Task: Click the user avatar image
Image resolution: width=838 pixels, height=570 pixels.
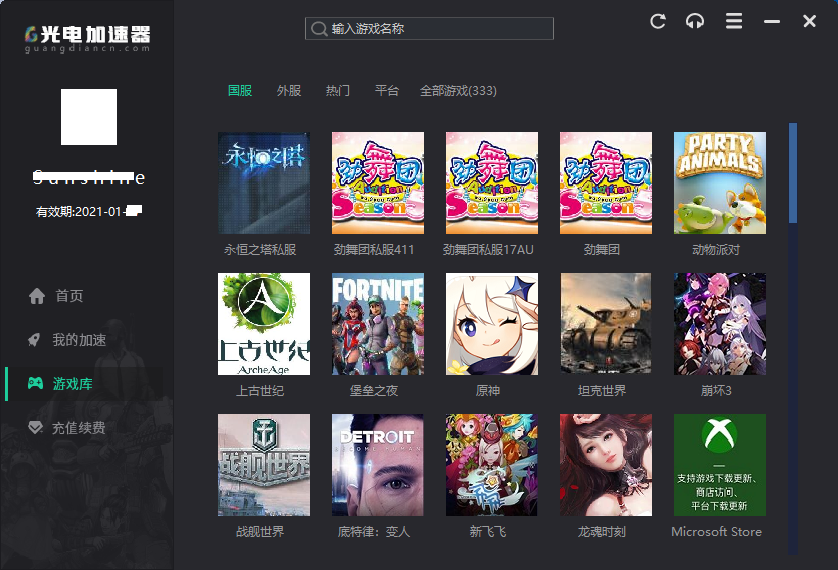Action: coord(89,117)
